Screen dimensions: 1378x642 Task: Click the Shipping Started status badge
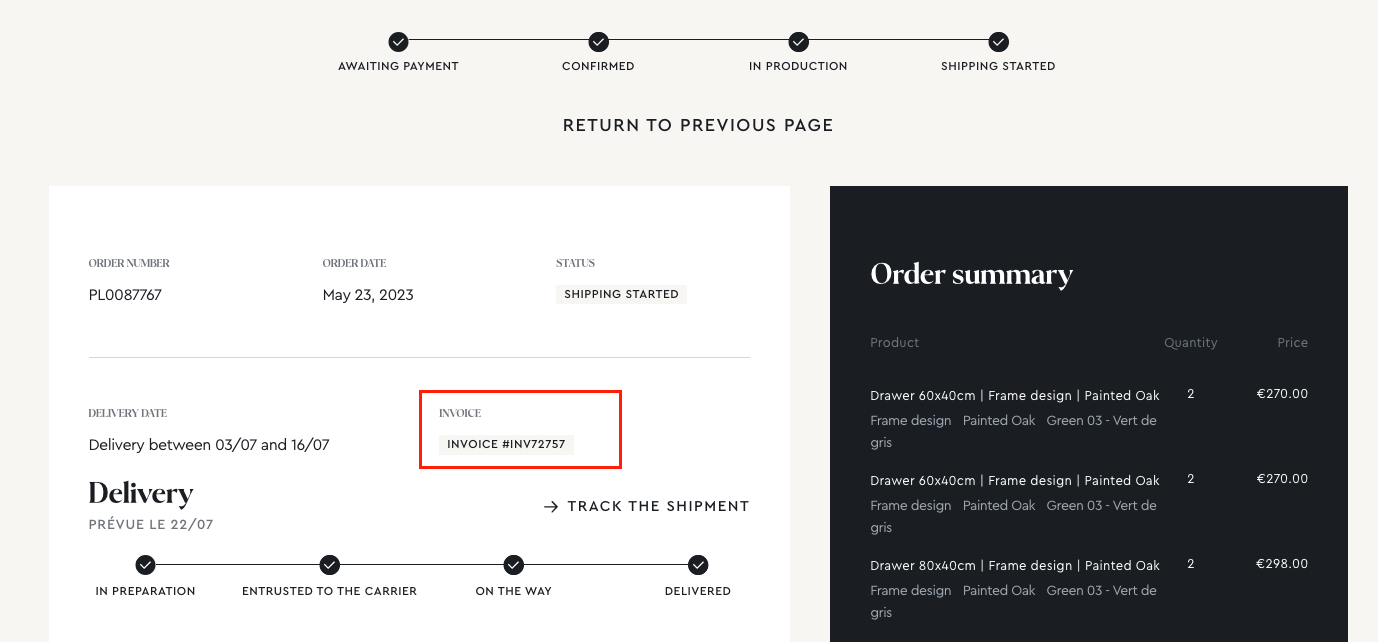(x=621, y=294)
